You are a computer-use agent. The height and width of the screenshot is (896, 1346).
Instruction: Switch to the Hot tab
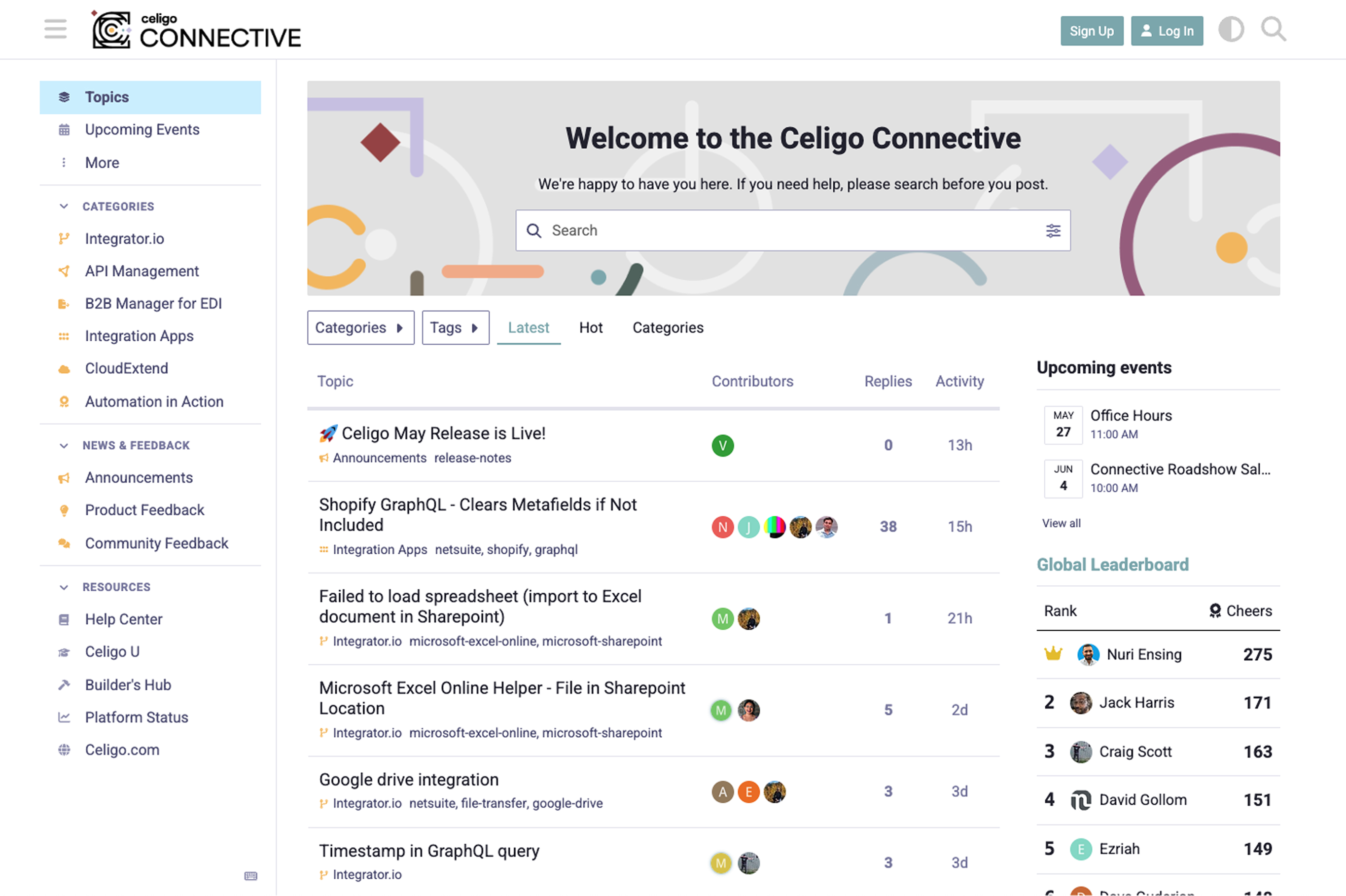(591, 327)
